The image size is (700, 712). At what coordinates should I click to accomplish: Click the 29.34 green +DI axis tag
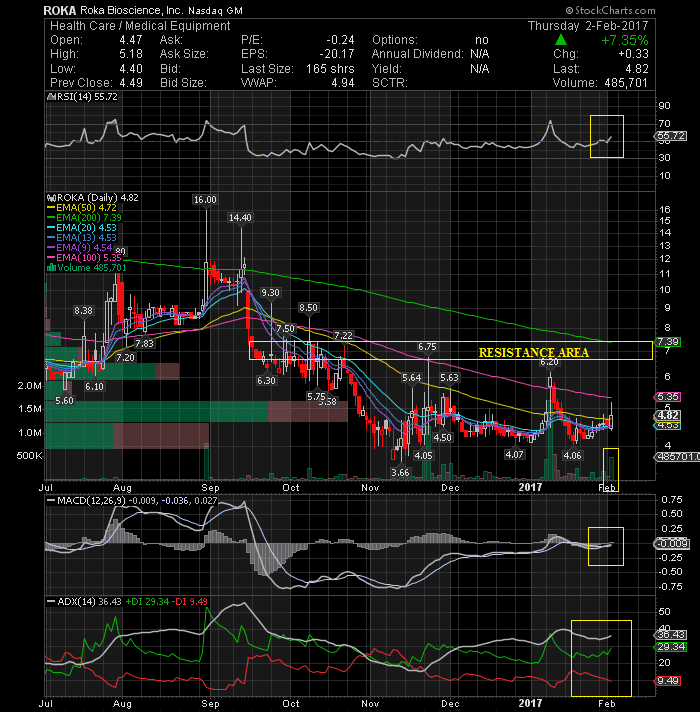(x=670, y=647)
